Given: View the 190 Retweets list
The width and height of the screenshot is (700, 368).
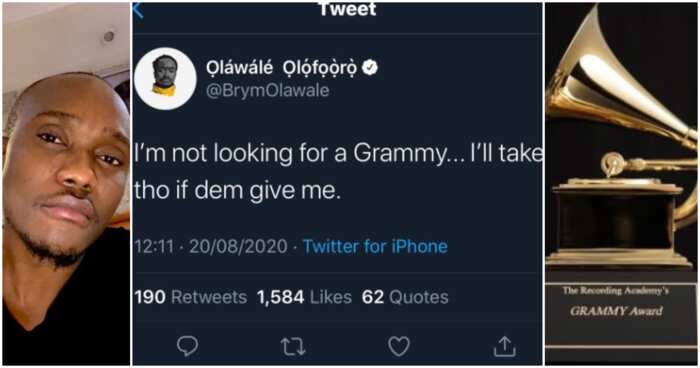Looking at the screenshot, I should [191, 297].
